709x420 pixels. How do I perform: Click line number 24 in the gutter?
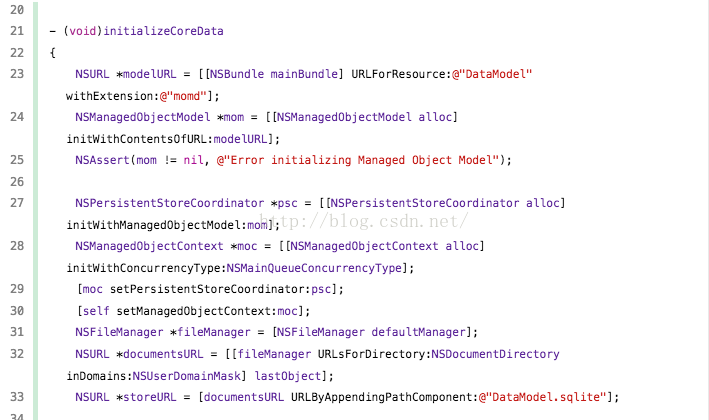pyautogui.click(x=17, y=117)
